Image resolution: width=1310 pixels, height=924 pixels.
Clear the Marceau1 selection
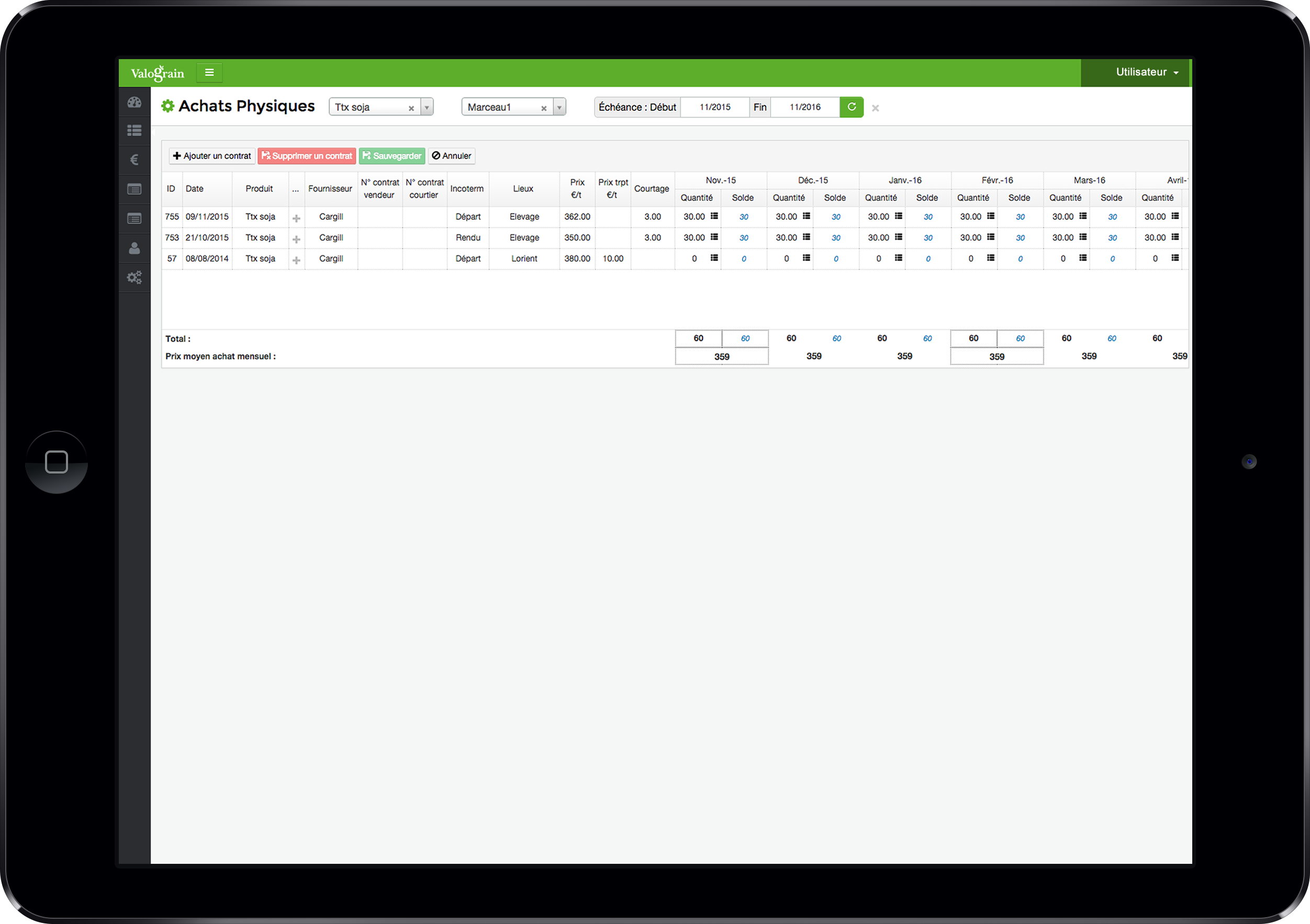[544, 108]
